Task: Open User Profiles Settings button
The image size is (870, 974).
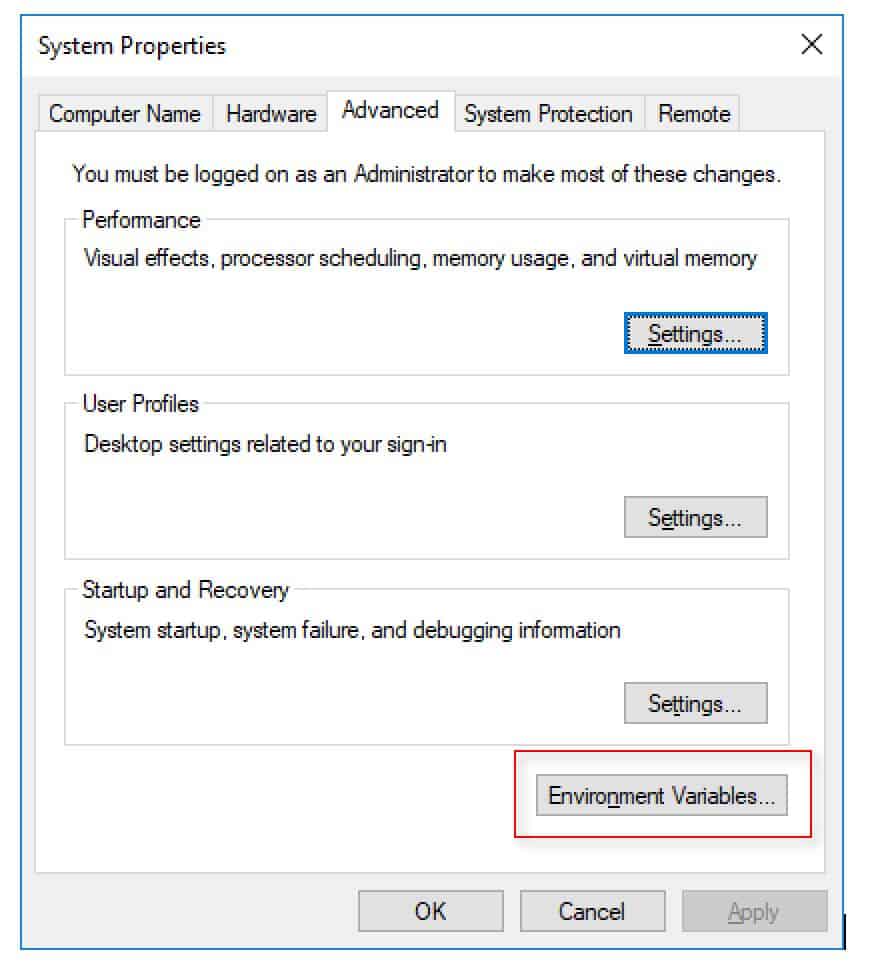Action: tap(696, 517)
